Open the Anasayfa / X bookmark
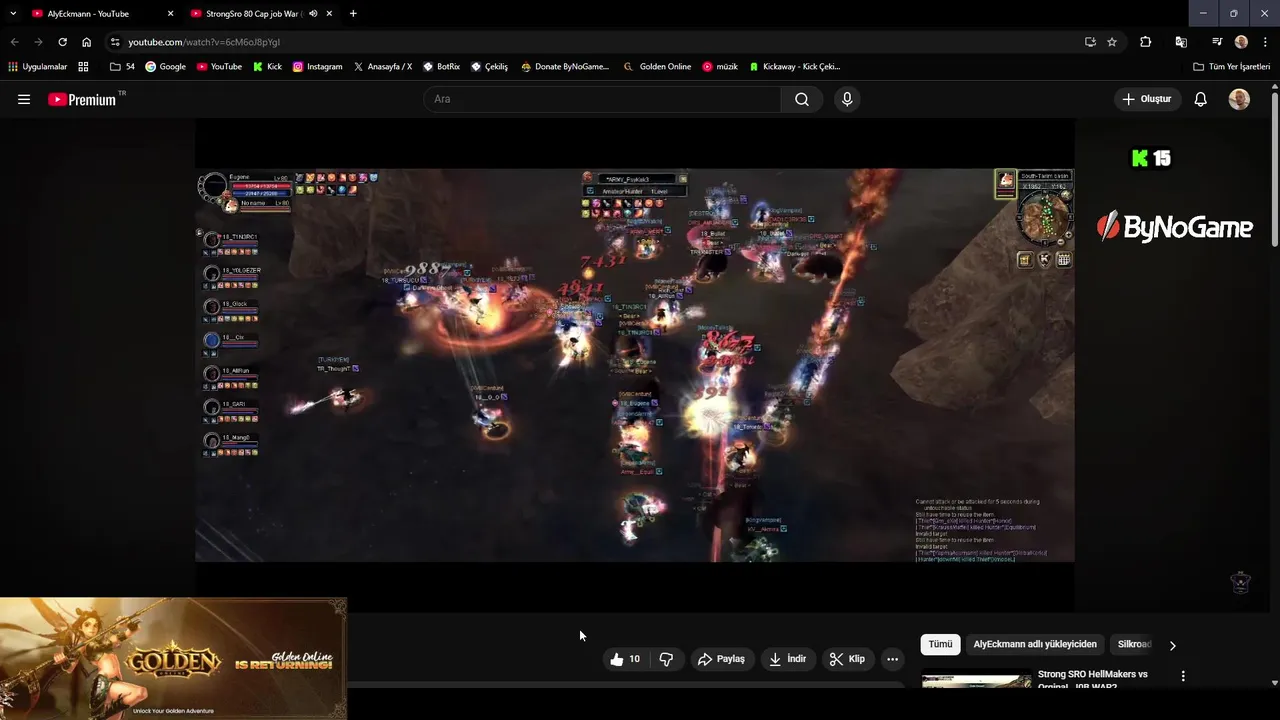The width and height of the screenshot is (1280, 720). [382, 67]
